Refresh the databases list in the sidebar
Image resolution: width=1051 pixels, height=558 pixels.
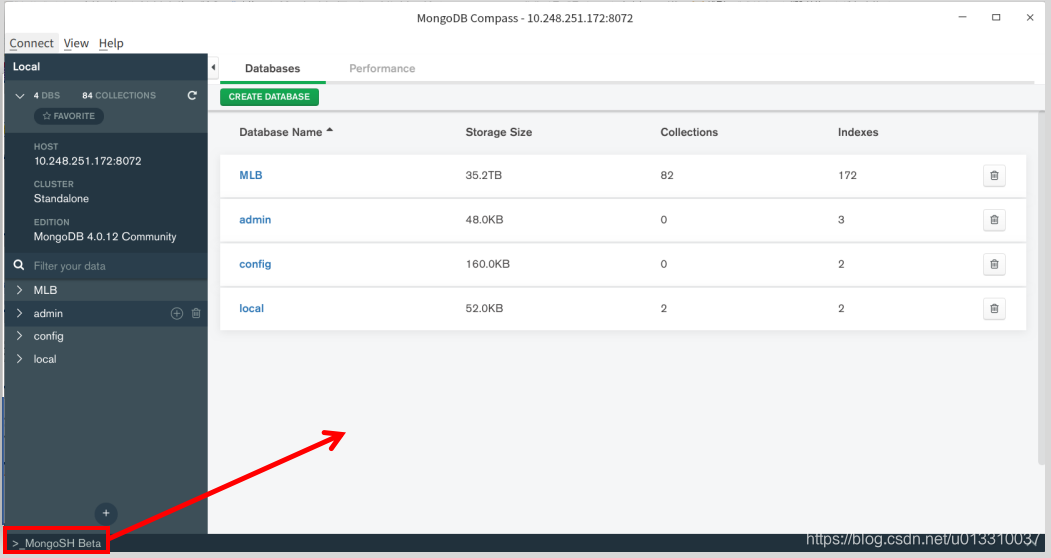pyautogui.click(x=192, y=95)
